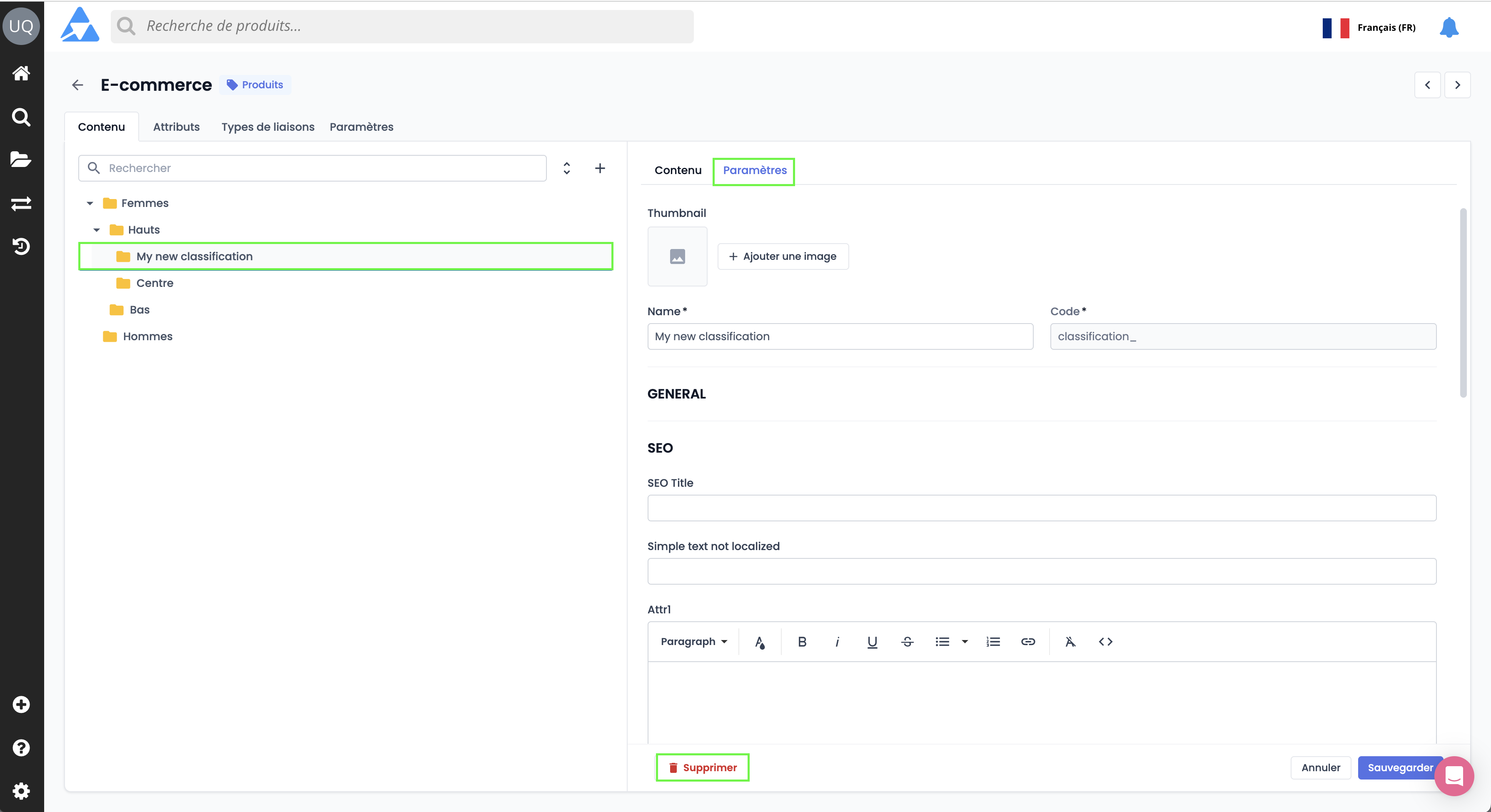Open bulleted list style dropdown arrow
This screenshot has height=812, width=1491.
(x=965, y=642)
